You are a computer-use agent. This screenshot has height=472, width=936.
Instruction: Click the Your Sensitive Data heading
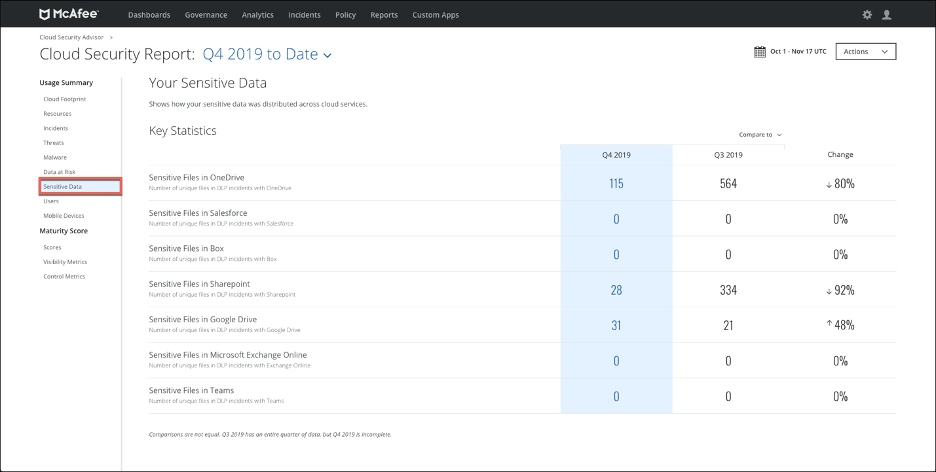click(208, 83)
